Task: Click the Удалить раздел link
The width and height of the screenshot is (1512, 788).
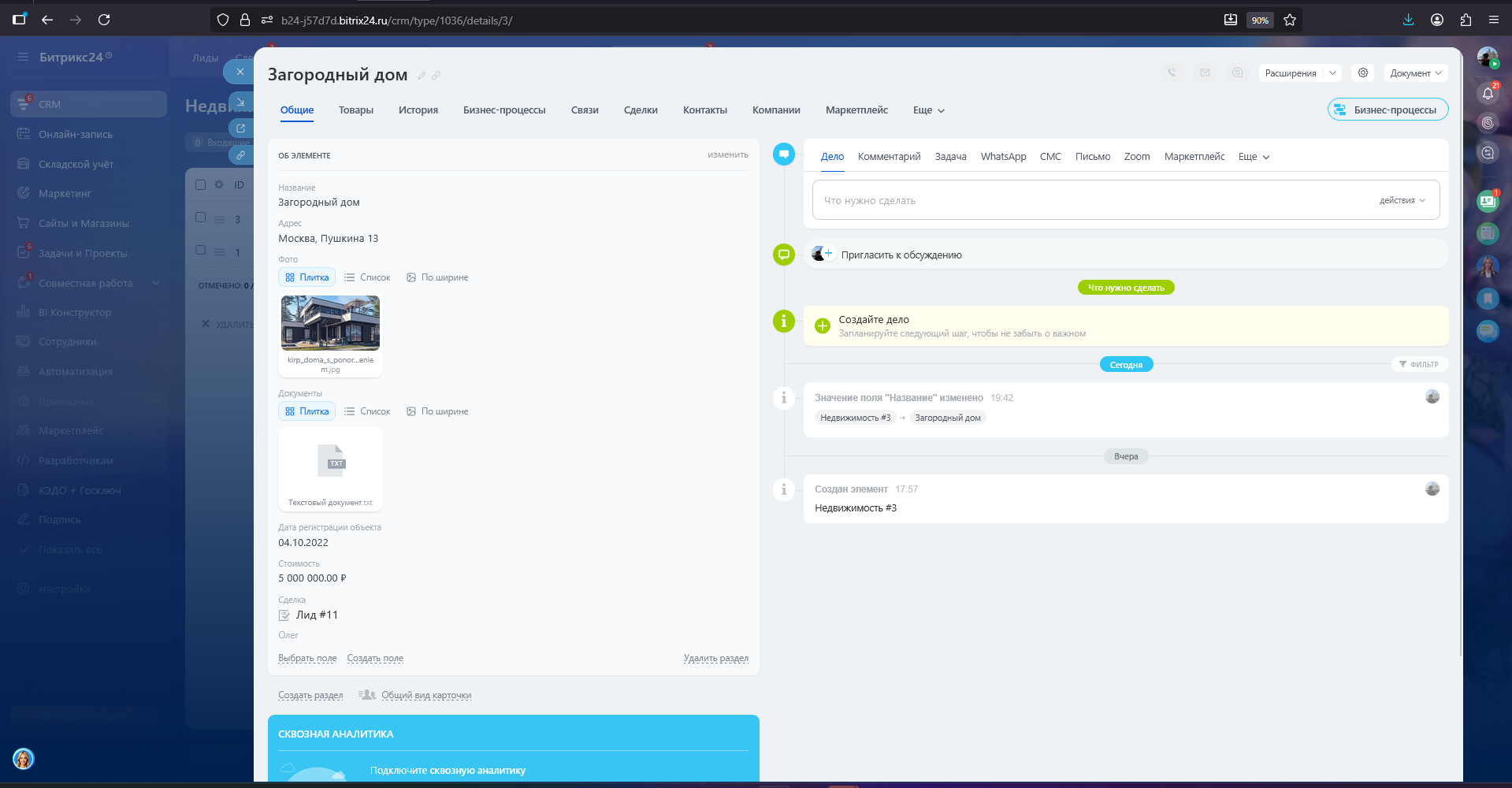Action: tap(716, 658)
